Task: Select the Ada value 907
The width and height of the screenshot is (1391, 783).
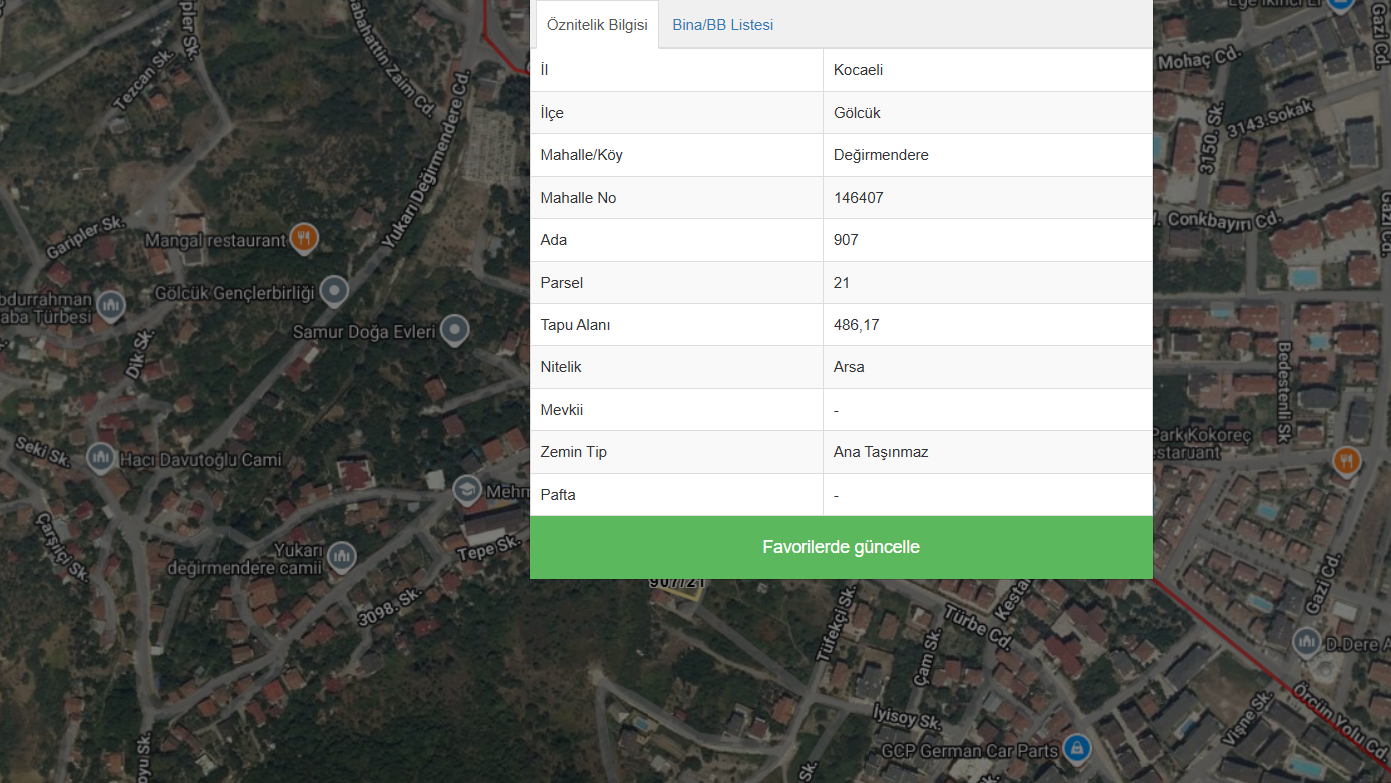Action: (x=988, y=240)
